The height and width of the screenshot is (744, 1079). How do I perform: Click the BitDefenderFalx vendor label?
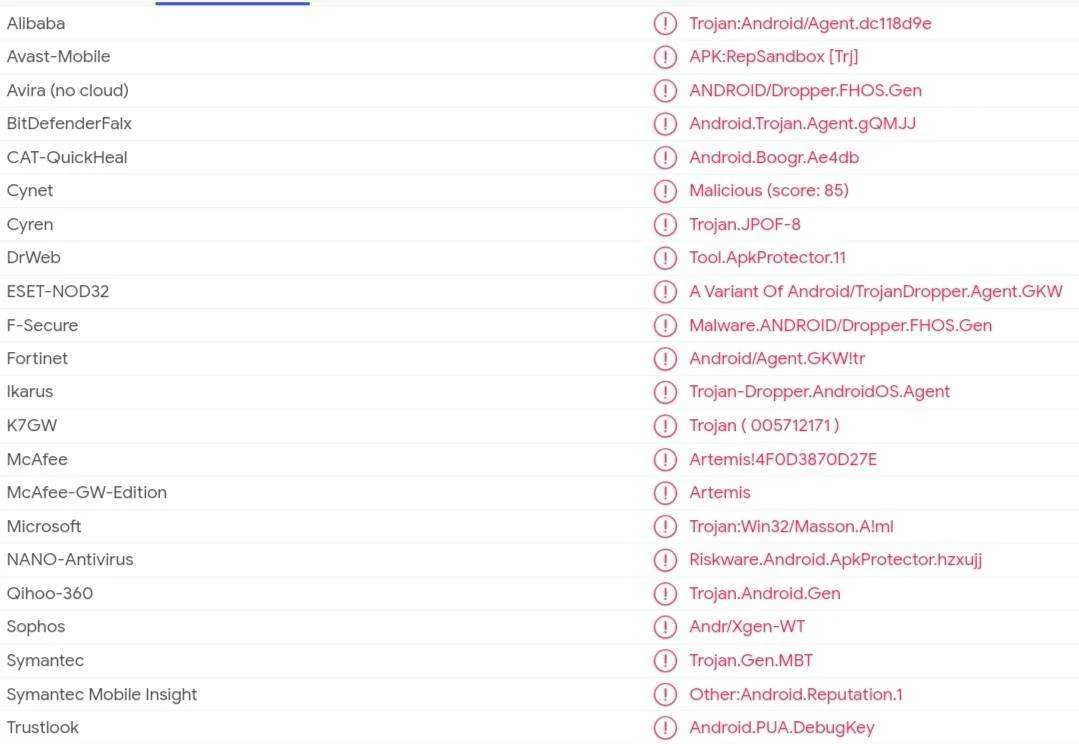tap(69, 124)
